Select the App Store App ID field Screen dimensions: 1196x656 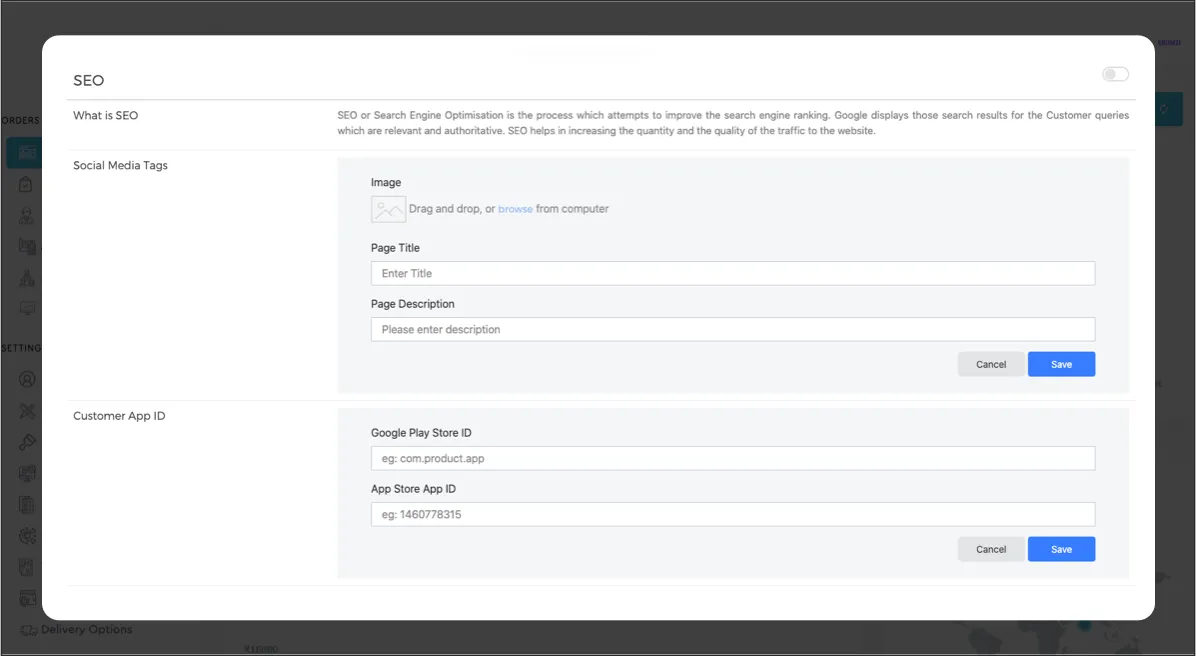pyautogui.click(x=732, y=514)
